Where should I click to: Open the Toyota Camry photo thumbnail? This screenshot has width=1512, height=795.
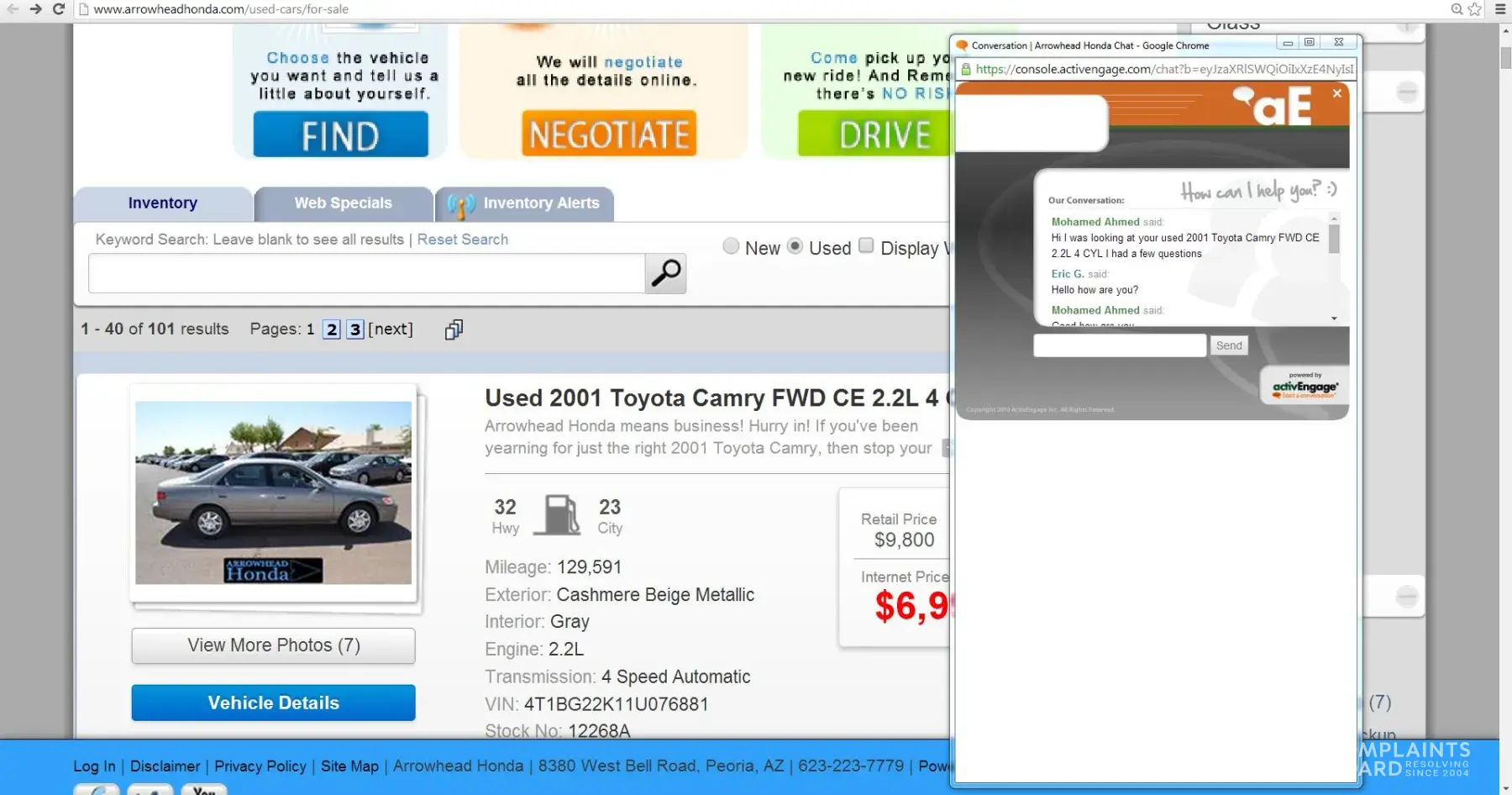[x=274, y=492]
